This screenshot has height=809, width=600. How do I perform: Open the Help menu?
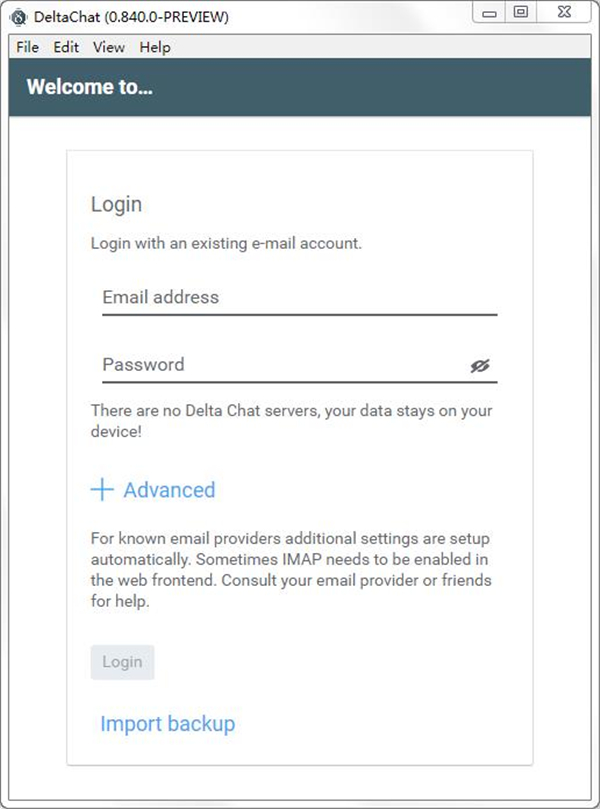click(x=155, y=47)
